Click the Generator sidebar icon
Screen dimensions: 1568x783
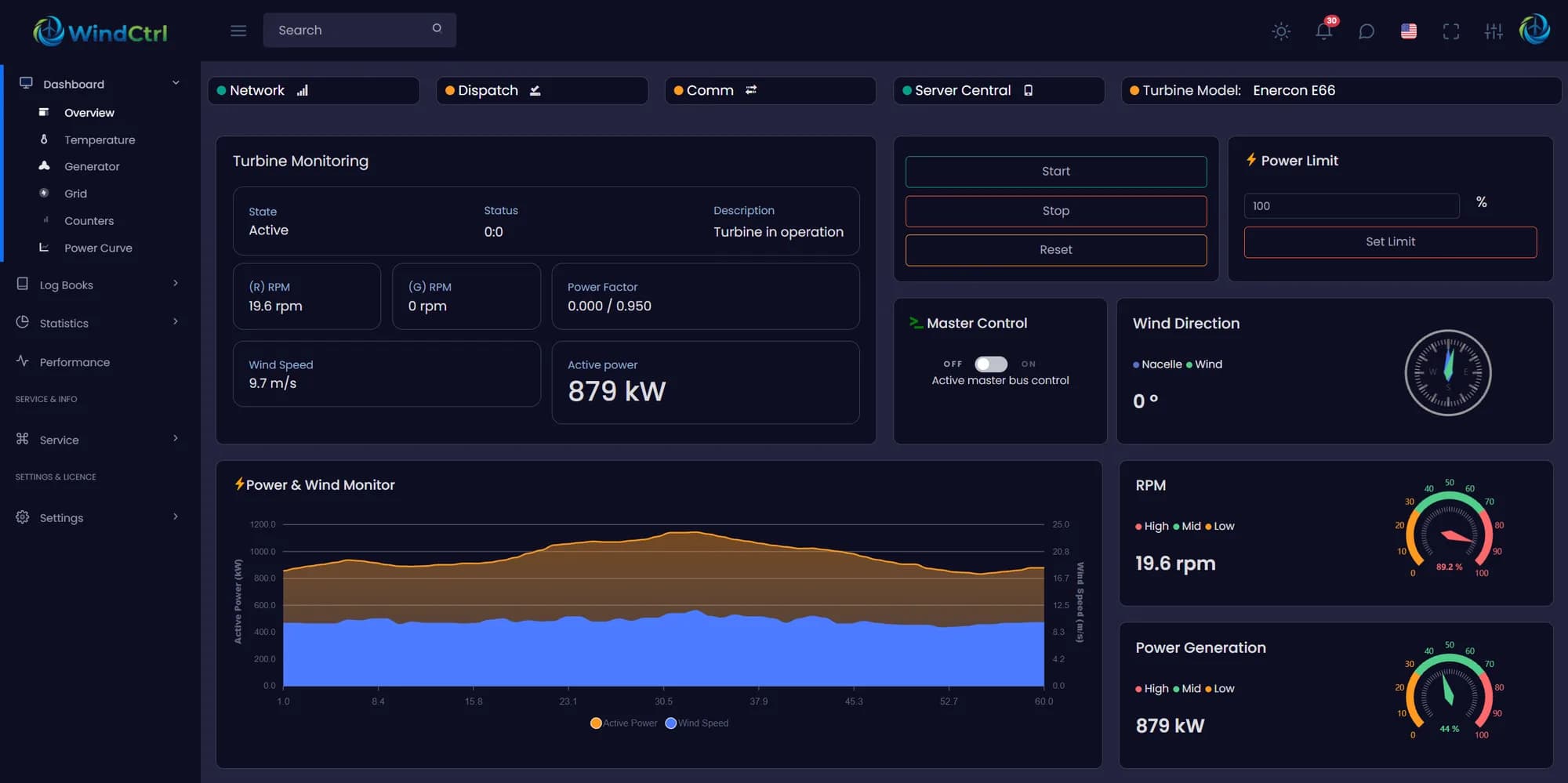(x=44, y=165)
